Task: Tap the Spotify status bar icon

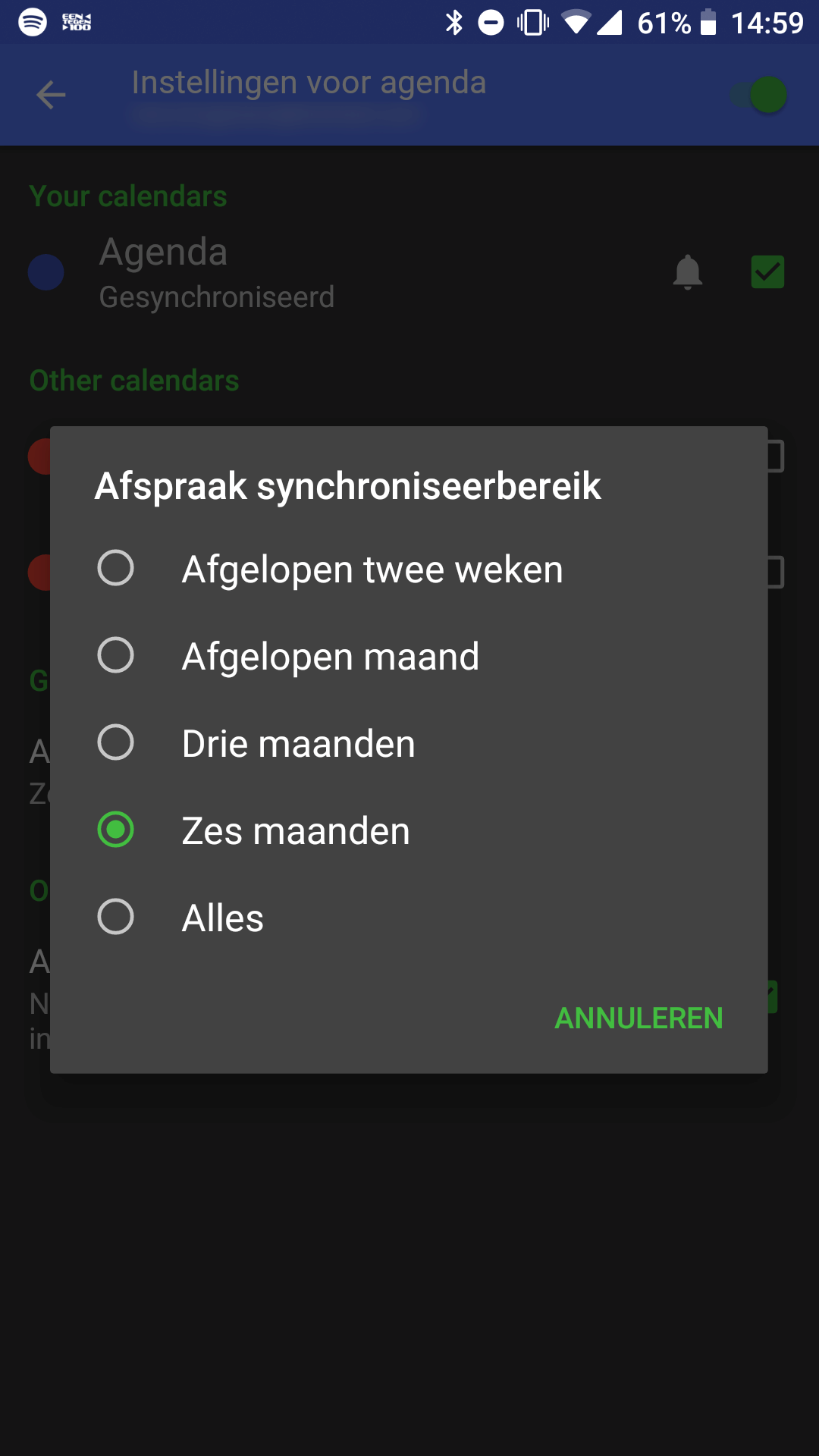Action: pos(33,22)
